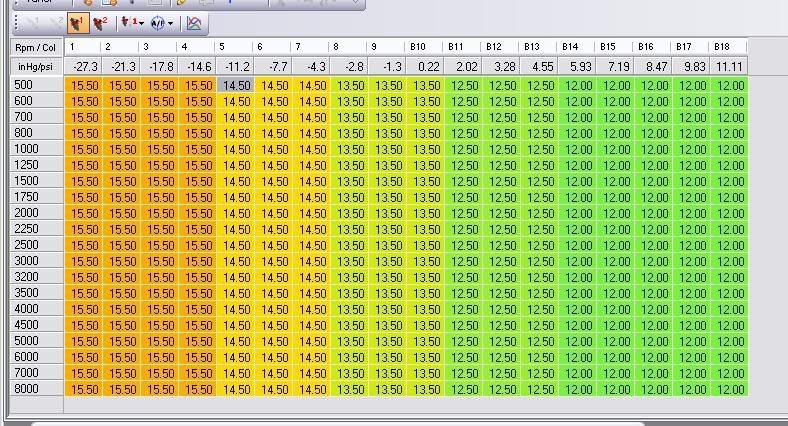This screenshot has height=426, width=788.
Task: Switch to table 2 toolbar icon
Action: coord(101,23)
